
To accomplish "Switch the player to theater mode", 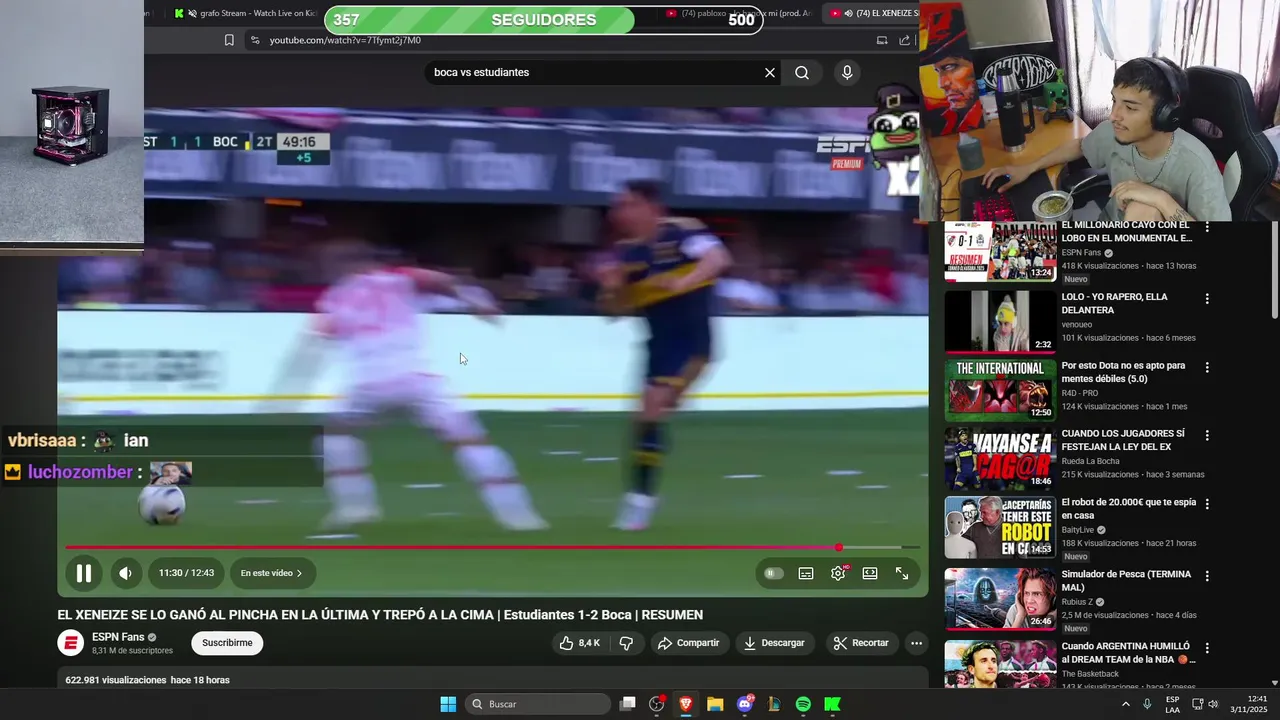I will [x=870, y=573].
